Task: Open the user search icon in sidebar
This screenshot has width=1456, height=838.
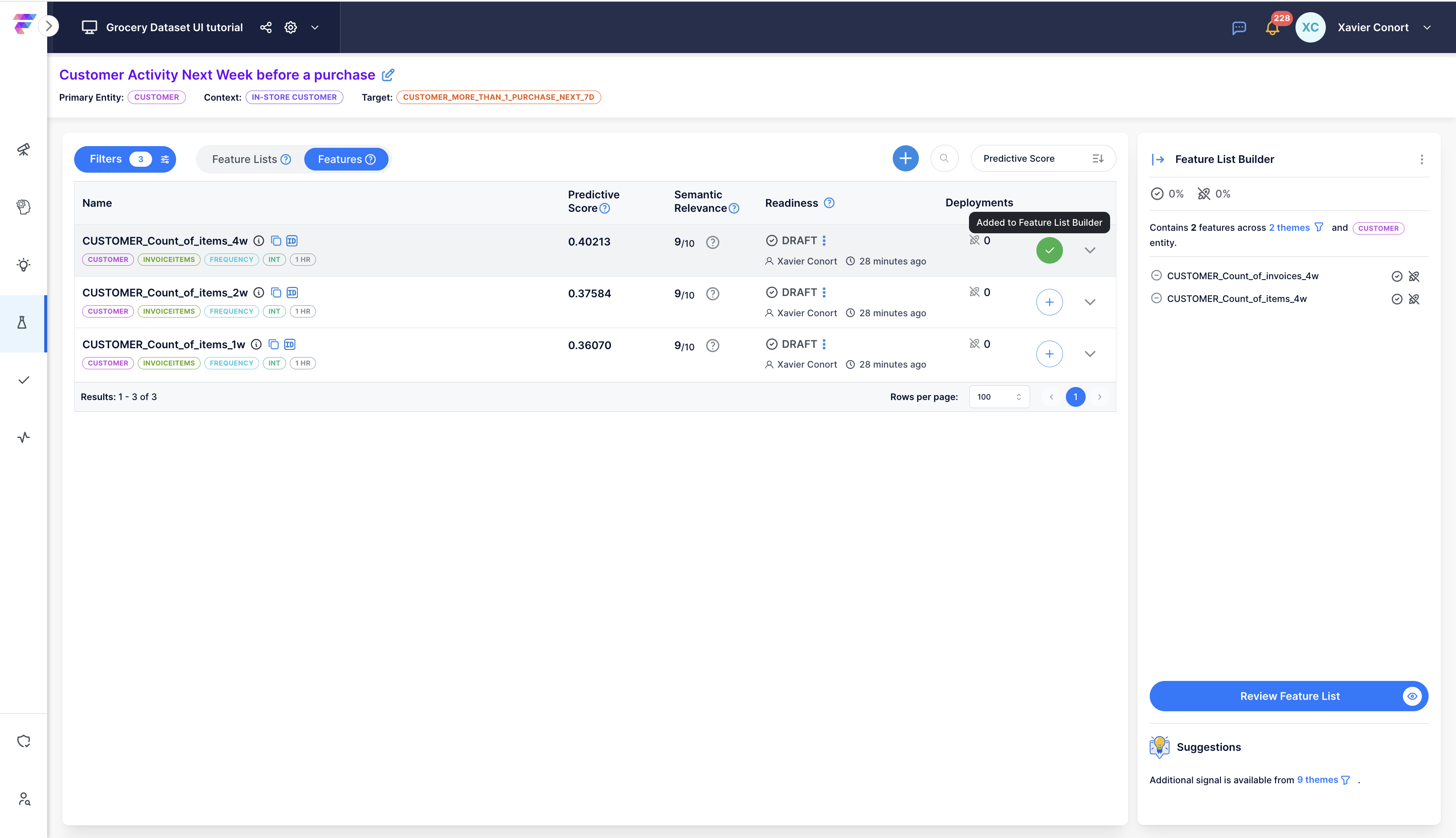Action: coord(24,799)
